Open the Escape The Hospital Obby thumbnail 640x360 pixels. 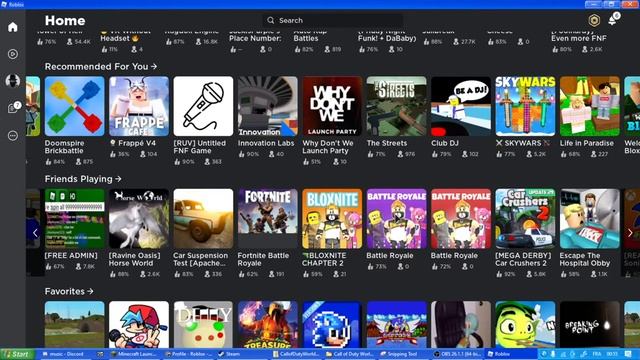[590, 218]
